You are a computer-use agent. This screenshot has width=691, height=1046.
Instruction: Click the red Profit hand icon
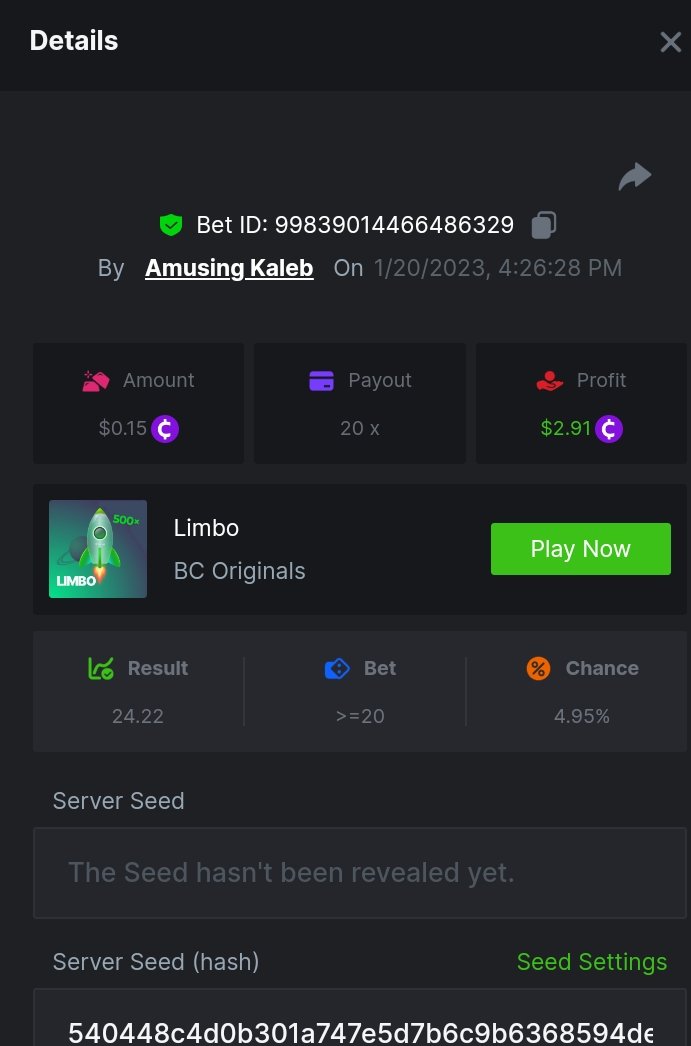(549, 381)
